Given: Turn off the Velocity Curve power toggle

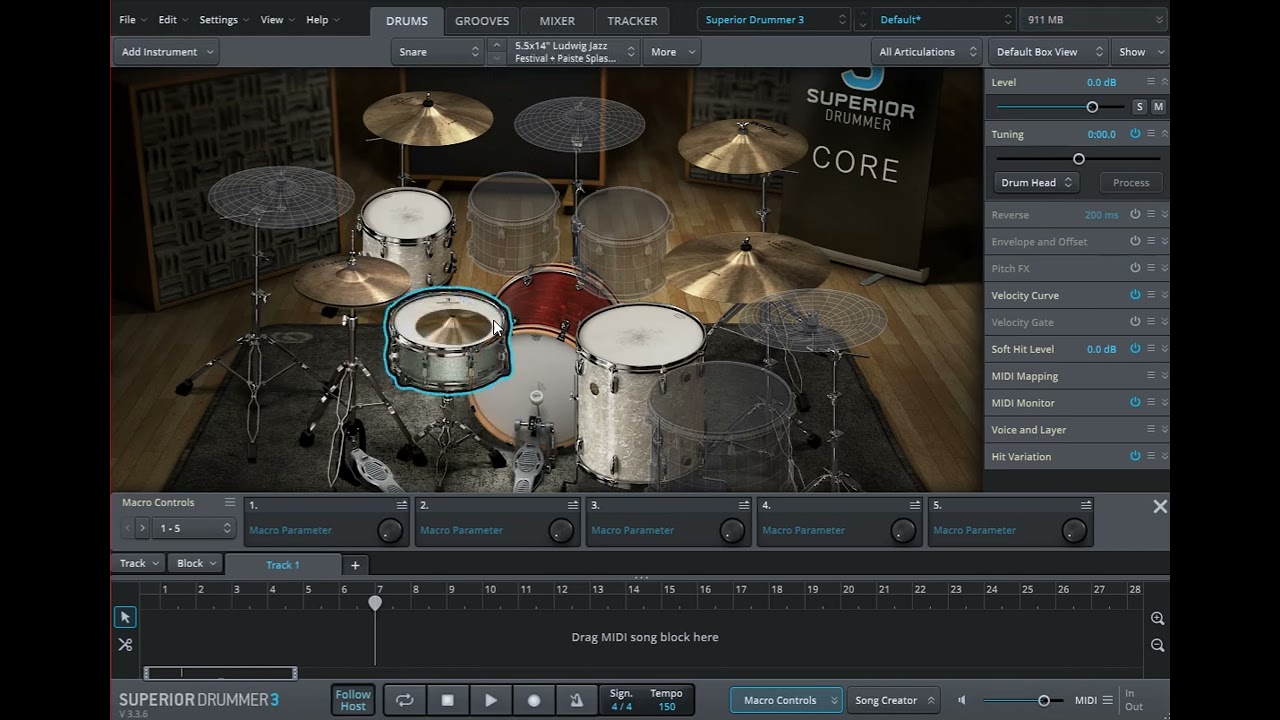Looking at the screenshot, I should click(x=1135, y=295).
